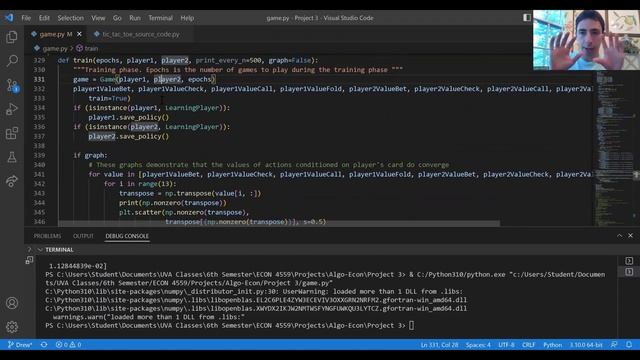Open the Accounts icon
The height and width of the screenshot is (360, 640).
(12, 303)
